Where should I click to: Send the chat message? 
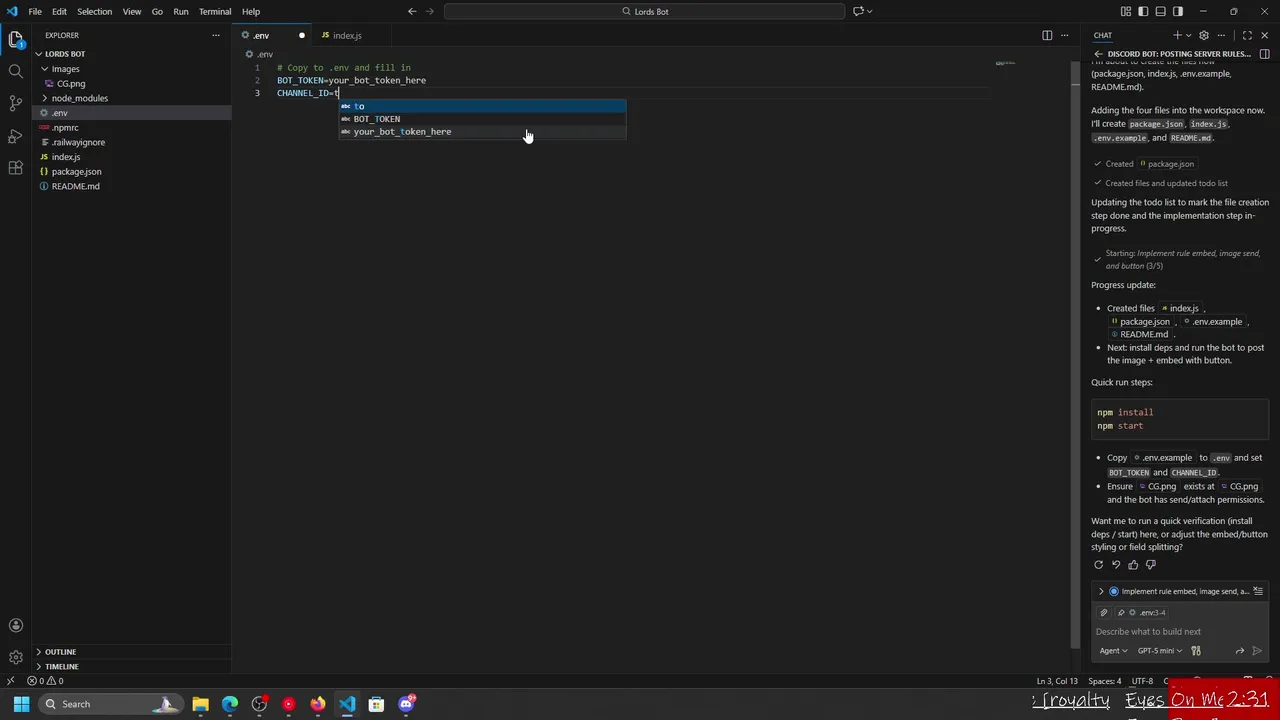[x=1257, y=651]
